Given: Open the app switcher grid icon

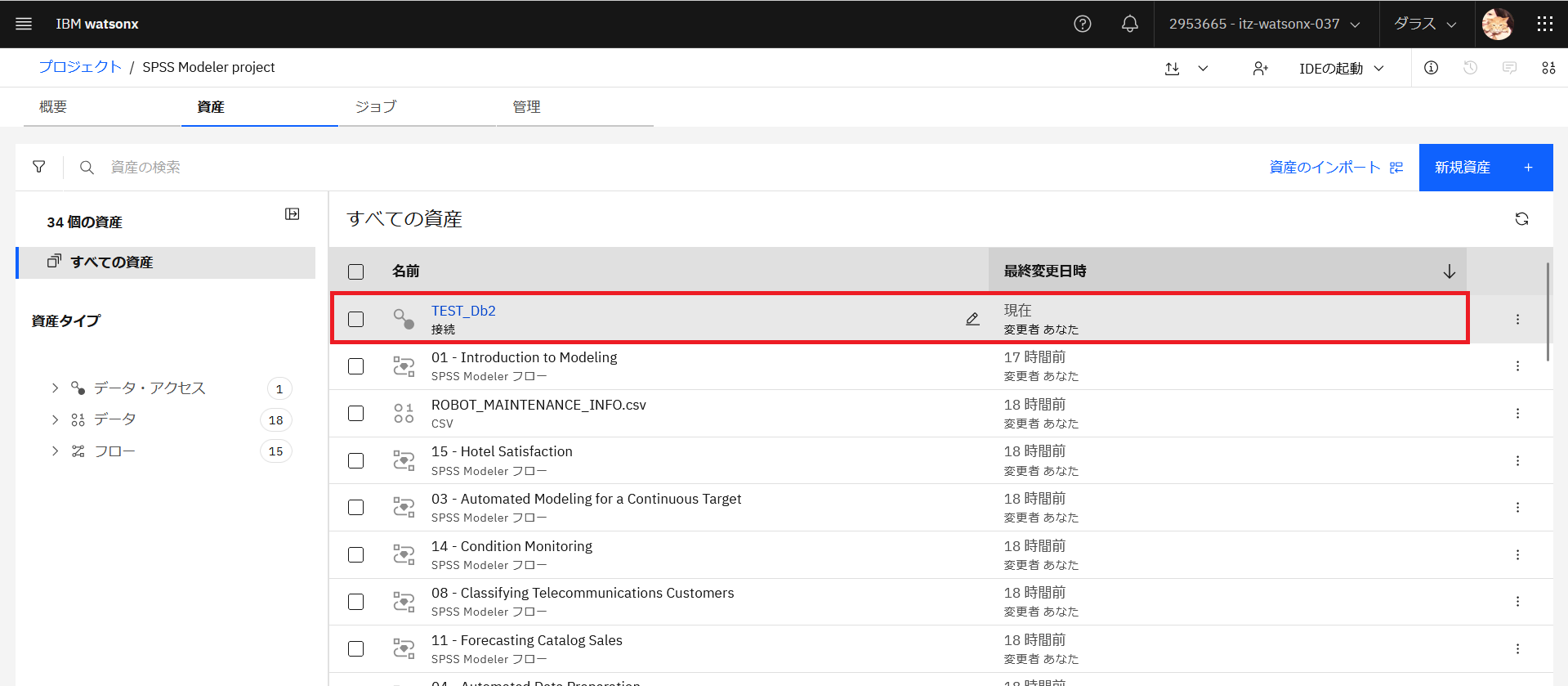Looking at the screenshot, I should [1544, 24].
